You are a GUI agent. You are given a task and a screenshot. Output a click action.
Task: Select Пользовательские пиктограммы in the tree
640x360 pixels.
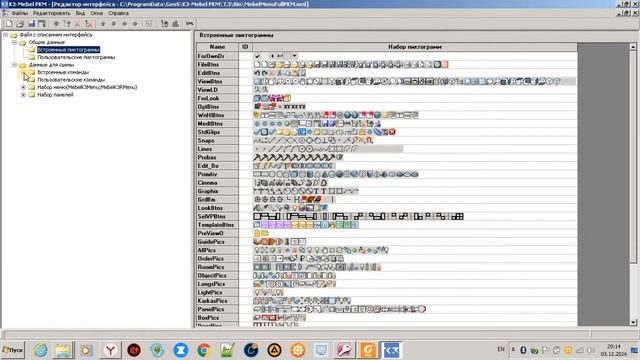[x=76, y=57]
